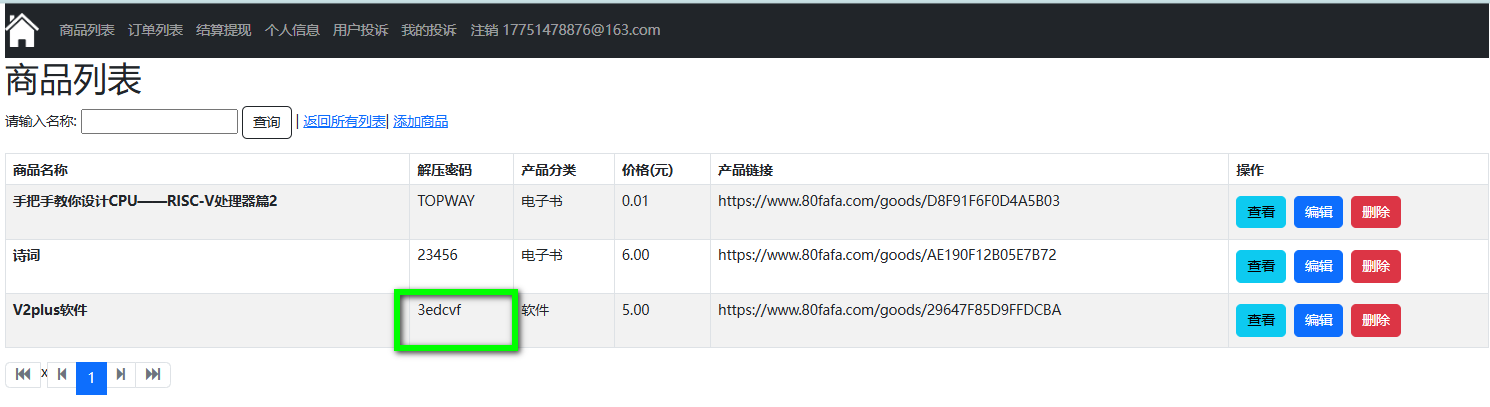Go to 我的投诉 page
Image resolution: width=1490 pixels, height=407 pixels.
428,30
